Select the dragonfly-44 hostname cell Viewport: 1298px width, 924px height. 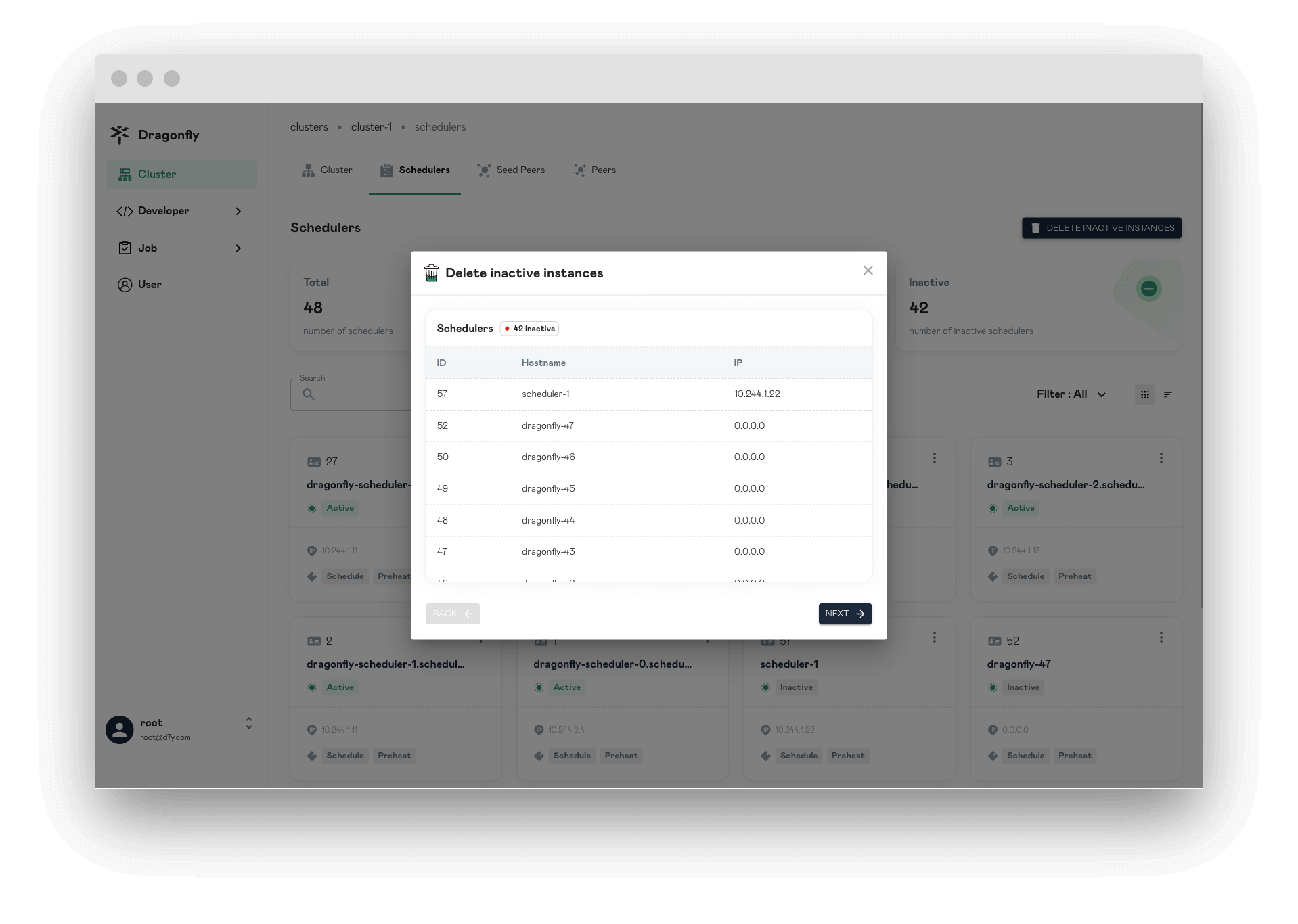click(548, 520)
